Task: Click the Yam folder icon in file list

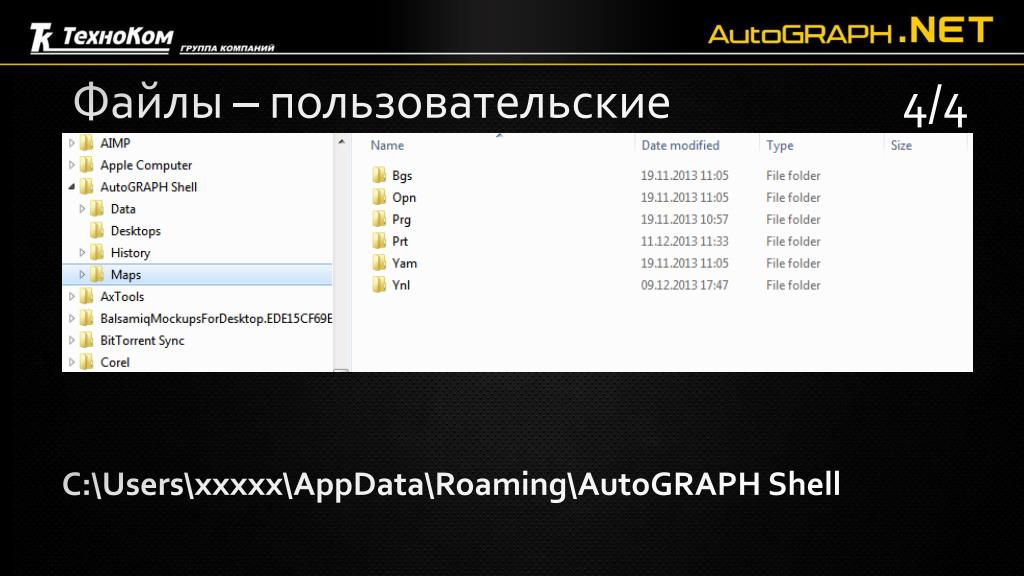Action: click(379, 263)
